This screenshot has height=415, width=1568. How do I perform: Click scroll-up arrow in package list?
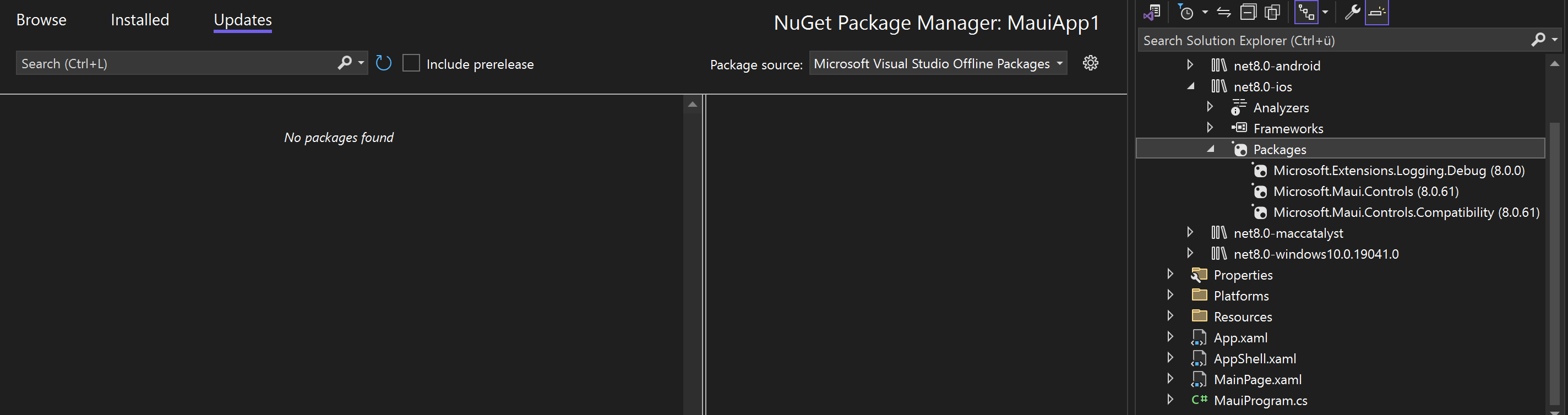click(x=692, y=105)
